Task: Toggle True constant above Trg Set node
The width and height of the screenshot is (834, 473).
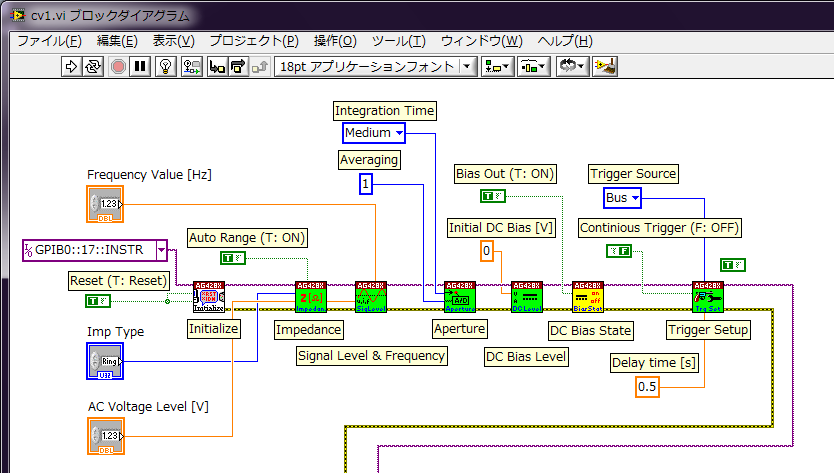Action: tap(733, 264)
